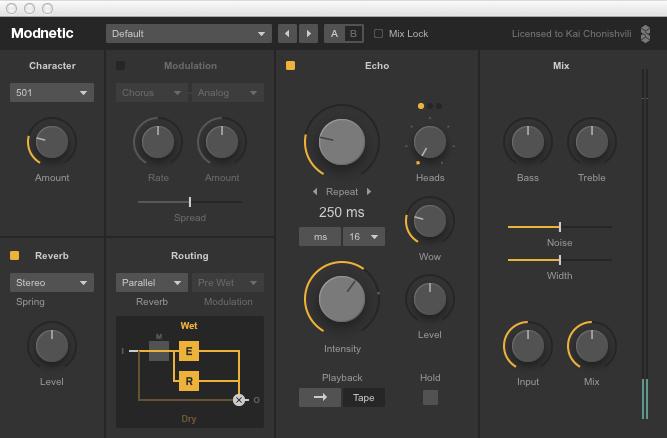Click the Tape playback button

click(364, 397)
